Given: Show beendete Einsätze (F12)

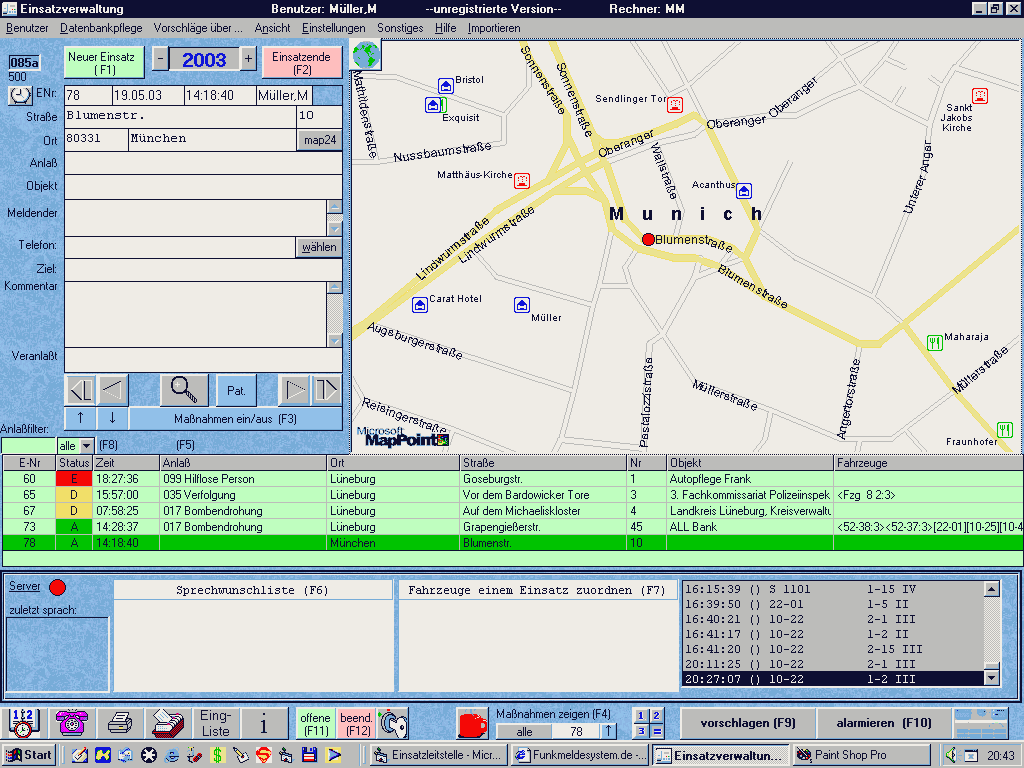Looking at the screenshot, I should click(356, 724).
